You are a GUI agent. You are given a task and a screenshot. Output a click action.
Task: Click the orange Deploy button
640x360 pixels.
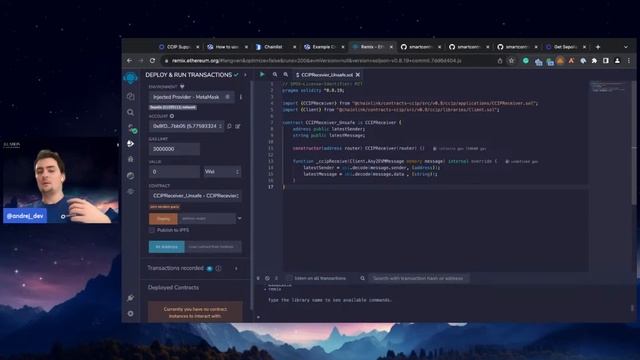coord(163,219)
